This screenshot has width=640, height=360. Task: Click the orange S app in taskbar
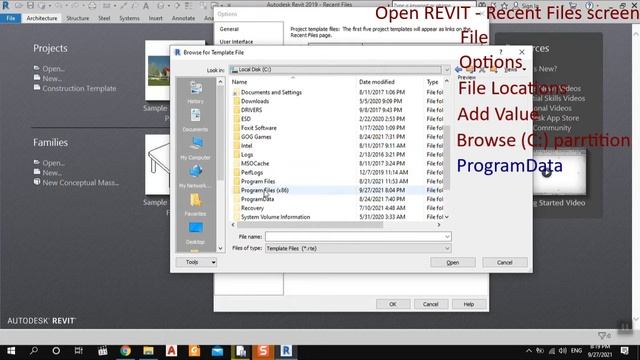[263, 351]
